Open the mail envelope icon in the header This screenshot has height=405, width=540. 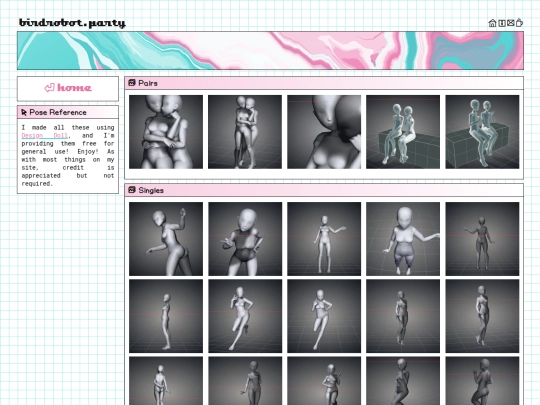(x=511, y=23)
